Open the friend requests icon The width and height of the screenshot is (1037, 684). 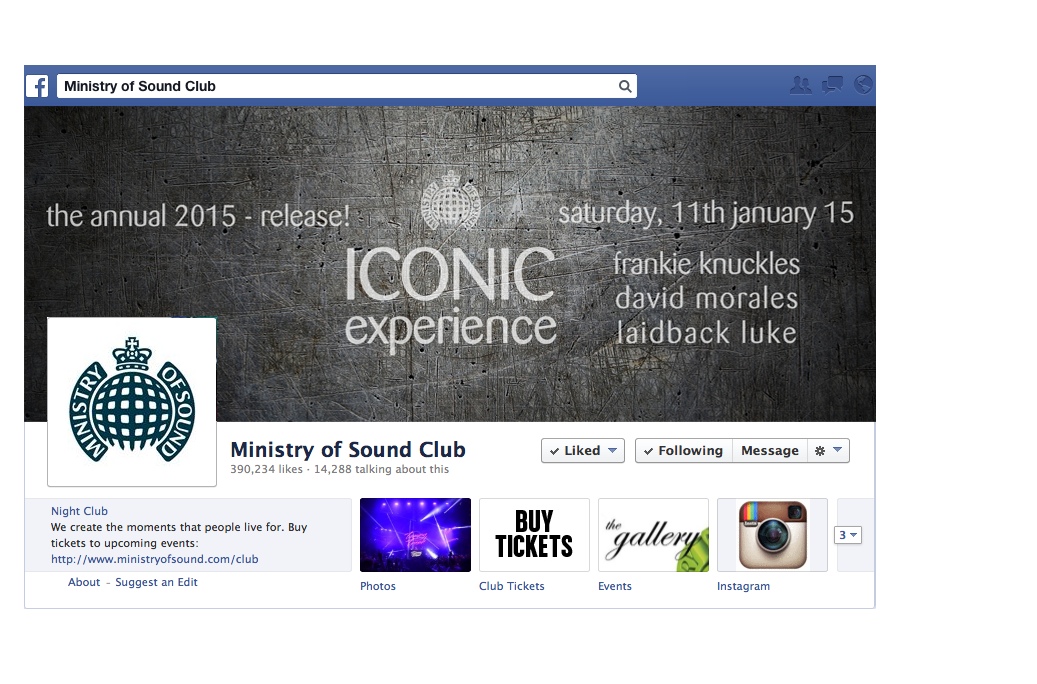(800, 85)
